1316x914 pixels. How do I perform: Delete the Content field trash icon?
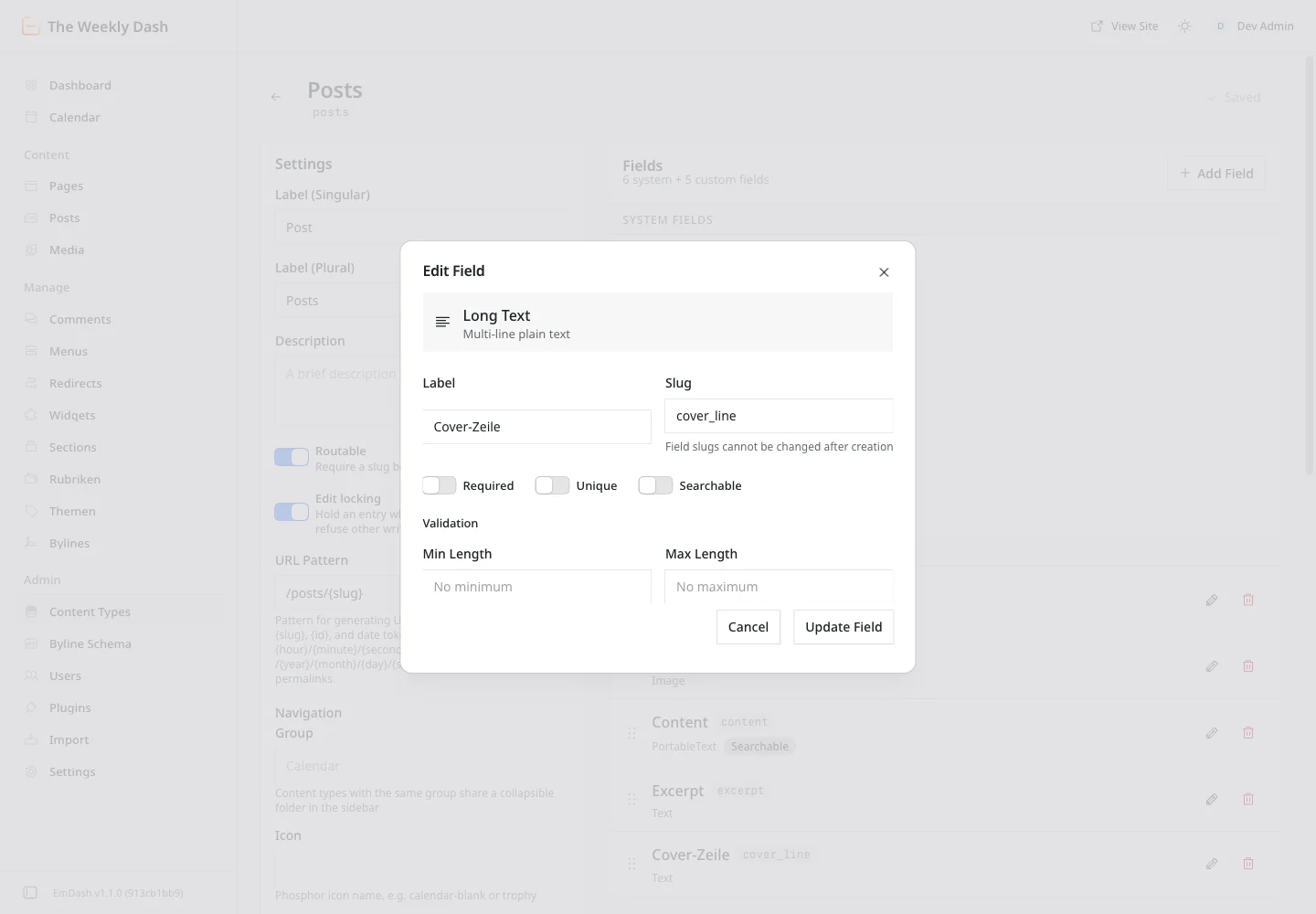tap(1248, 733)
